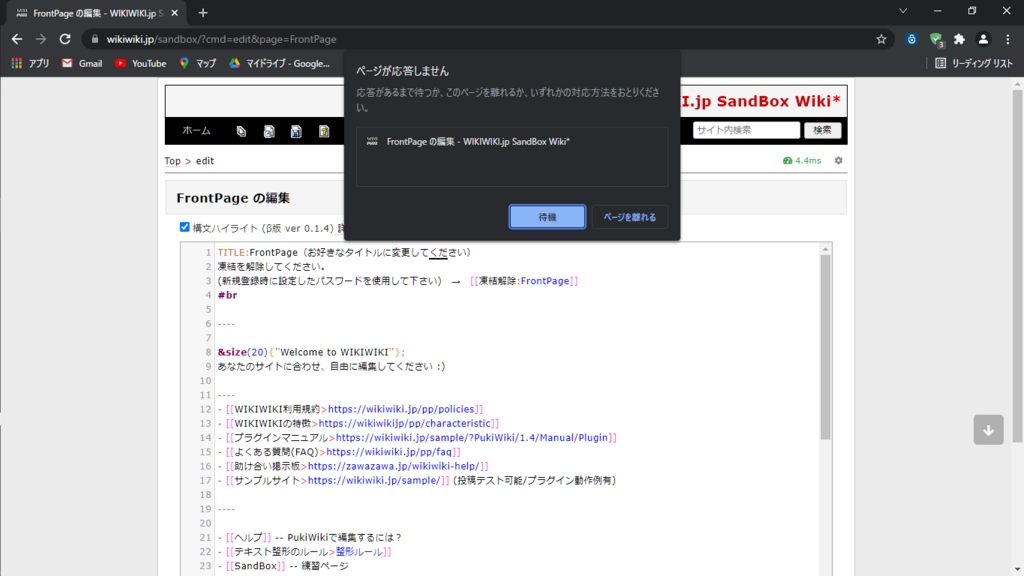Screen dimensions: 1024x576
Task: Open the Chrome three-dot menu
Action: 1007,39
